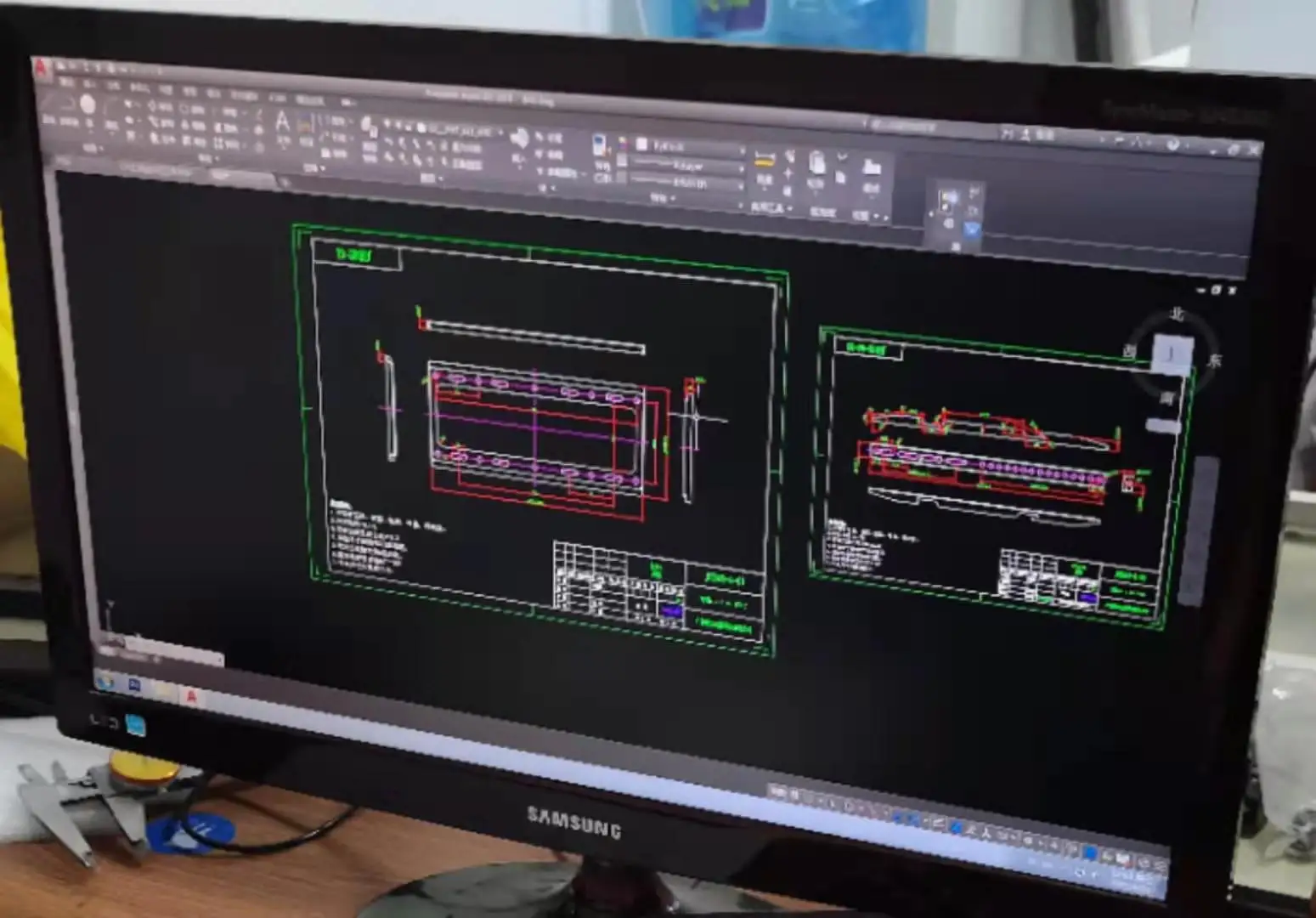Viewport: 1316px width, 918px height.
Task: Click the Create Block tool
Action: click(549, 137)
